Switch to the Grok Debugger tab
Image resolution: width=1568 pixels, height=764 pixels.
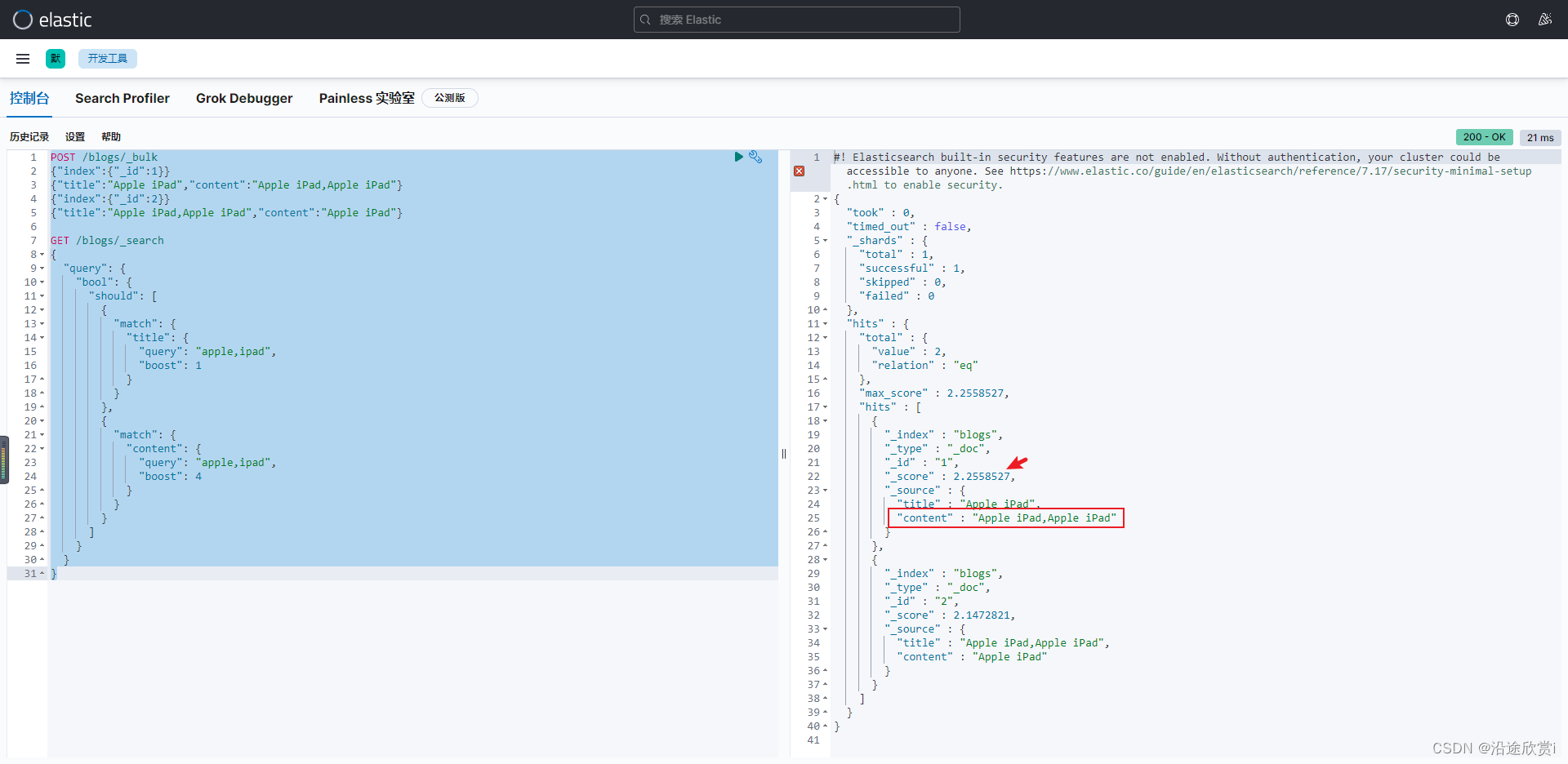tap(244, 98)
